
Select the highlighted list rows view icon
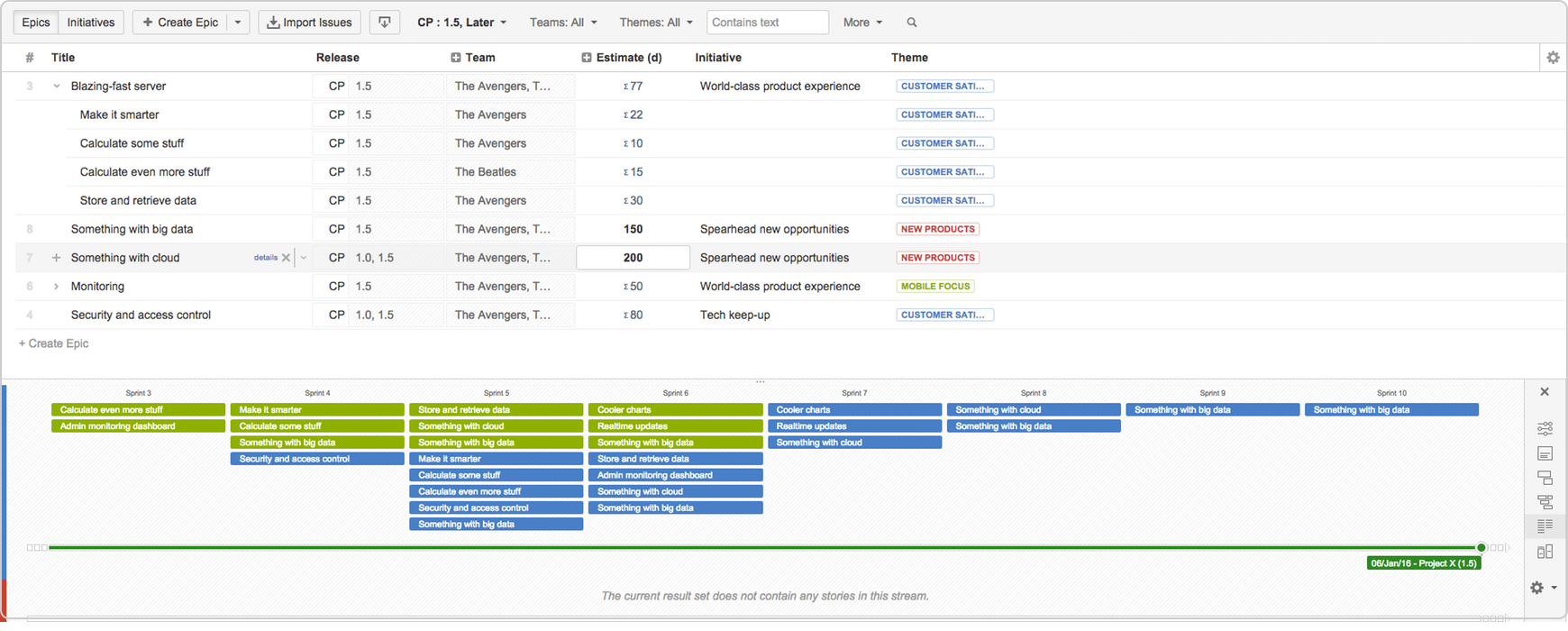(x=1545, y=526)
